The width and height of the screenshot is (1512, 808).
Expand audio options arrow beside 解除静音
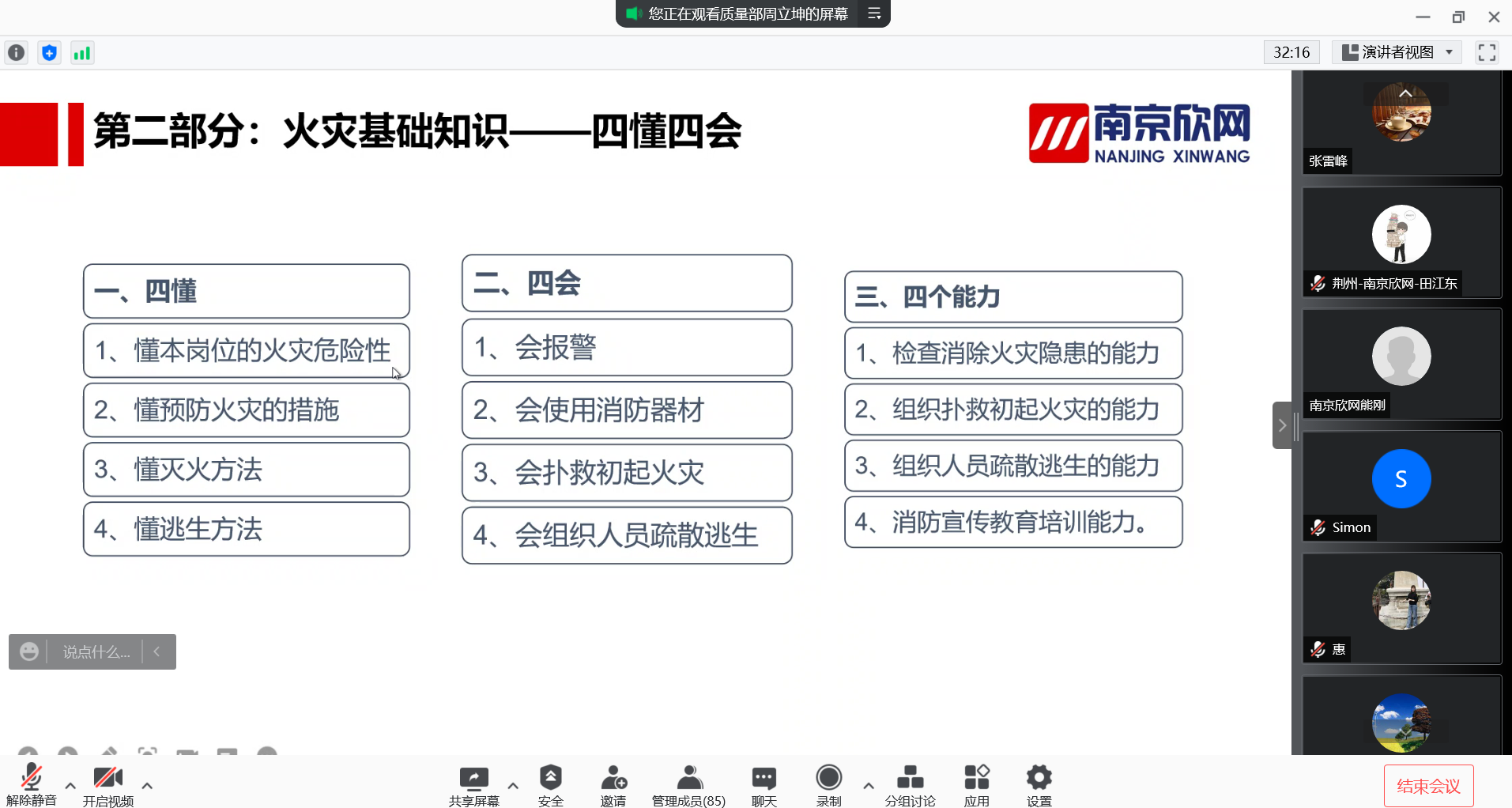(x=70, y=785)
